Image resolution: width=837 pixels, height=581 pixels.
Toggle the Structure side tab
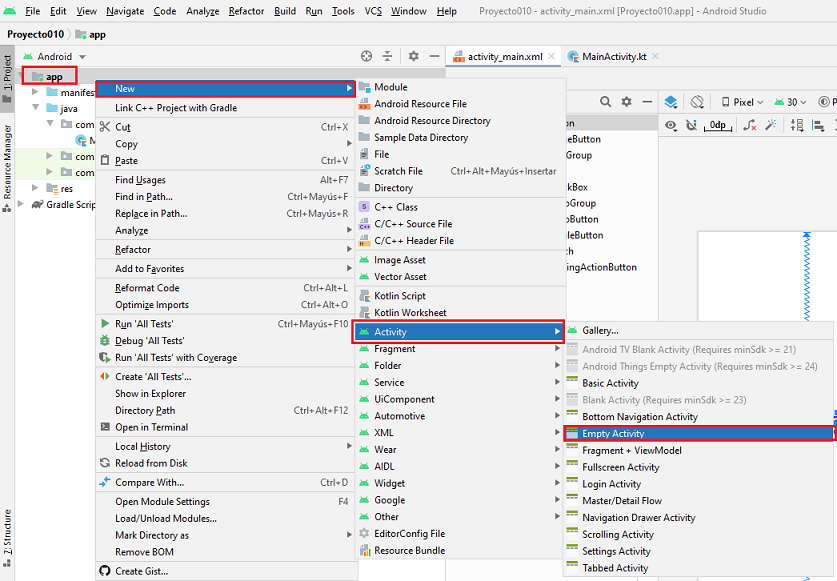click(7, 537)
